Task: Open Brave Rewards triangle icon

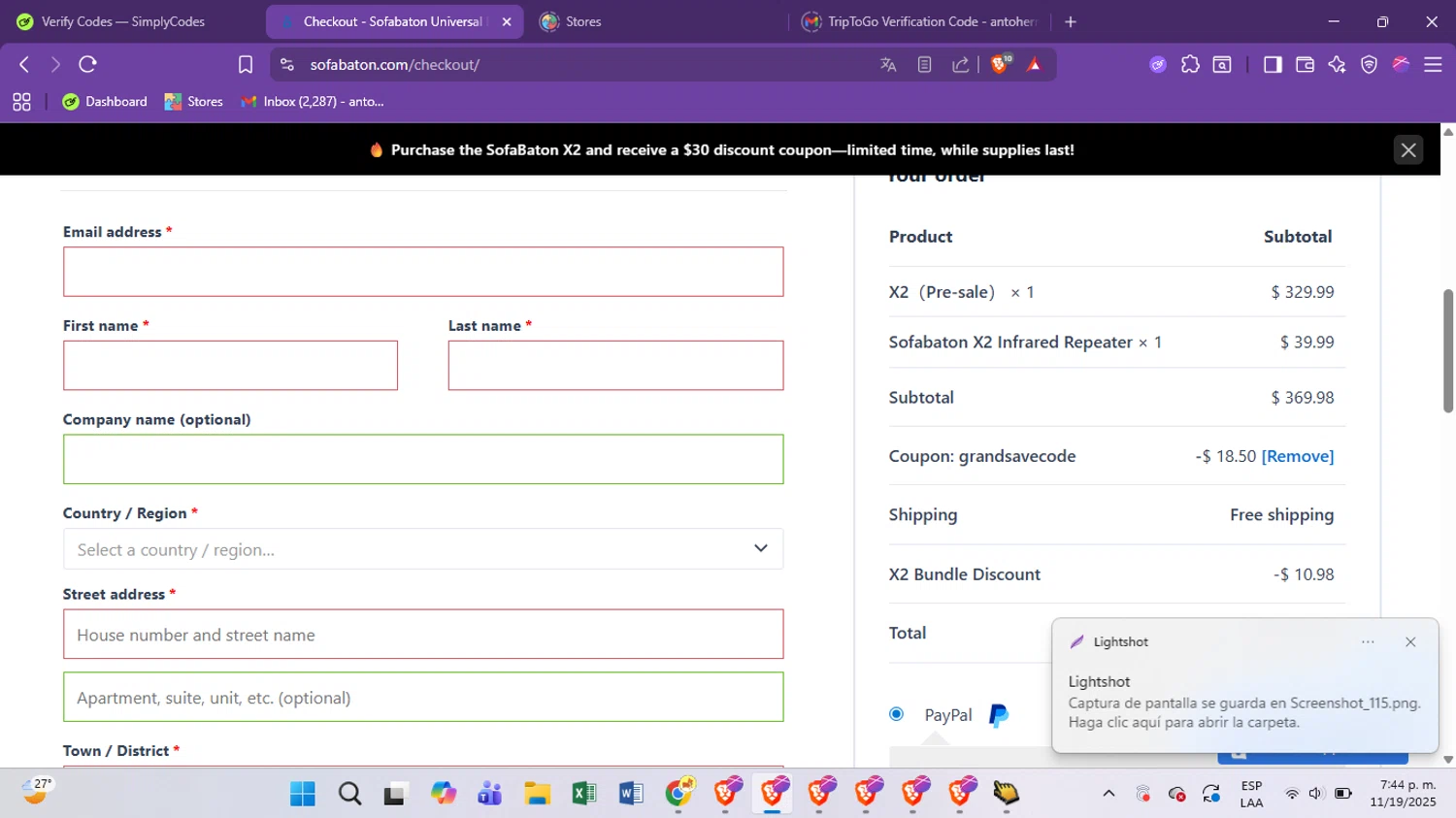Action: (x=1034, y=64)
